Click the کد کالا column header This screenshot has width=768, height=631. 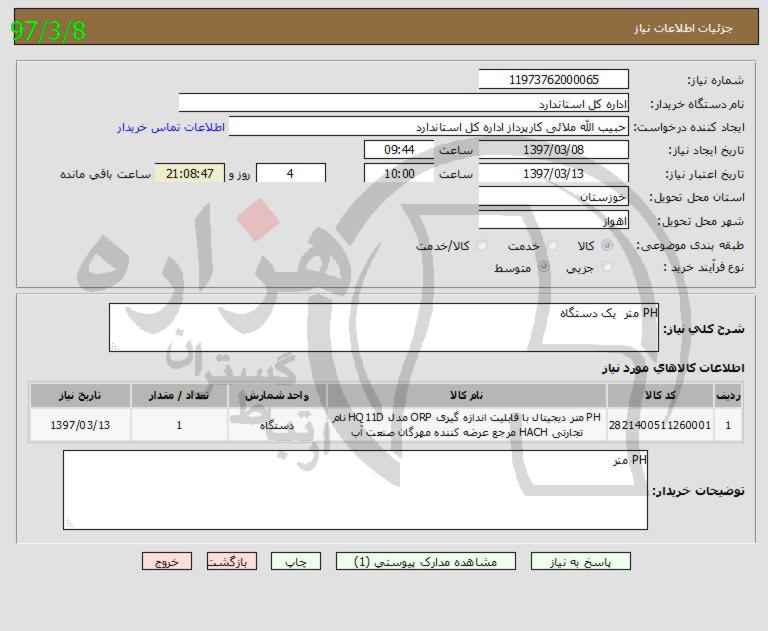point(661,396)
